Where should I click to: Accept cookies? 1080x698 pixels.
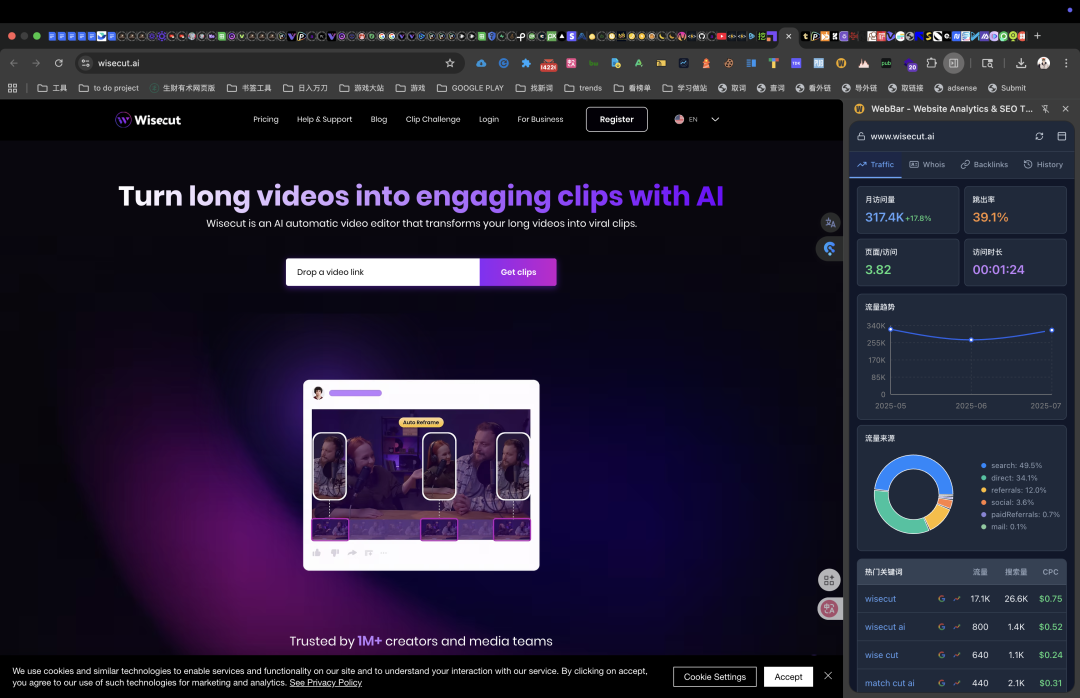click(788, 677)
